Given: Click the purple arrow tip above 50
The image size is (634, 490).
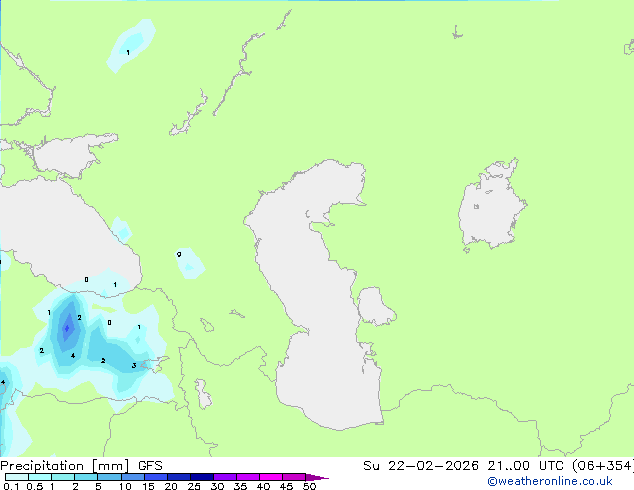Looking at the screenshot, I should 317,477.
